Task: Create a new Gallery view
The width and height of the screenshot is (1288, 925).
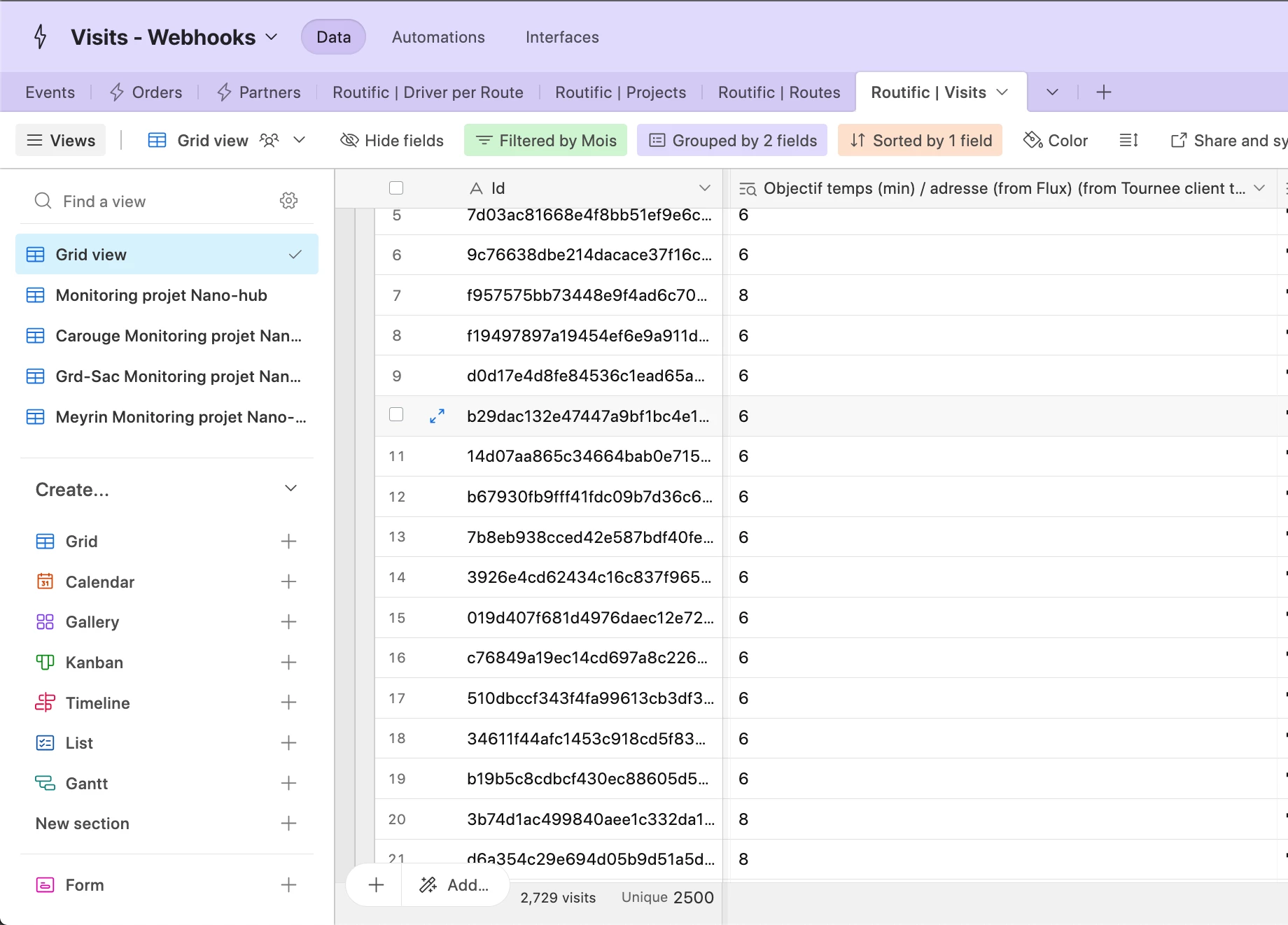Action: [x=289, y=621]
